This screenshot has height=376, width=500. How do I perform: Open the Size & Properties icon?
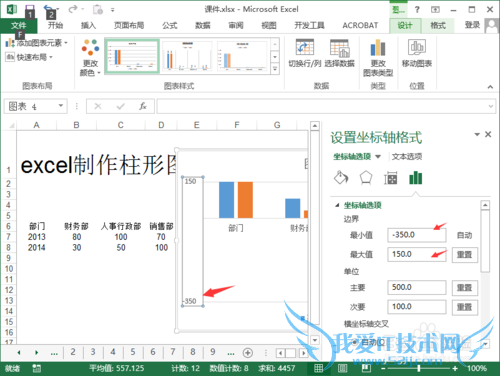point(390,178)
